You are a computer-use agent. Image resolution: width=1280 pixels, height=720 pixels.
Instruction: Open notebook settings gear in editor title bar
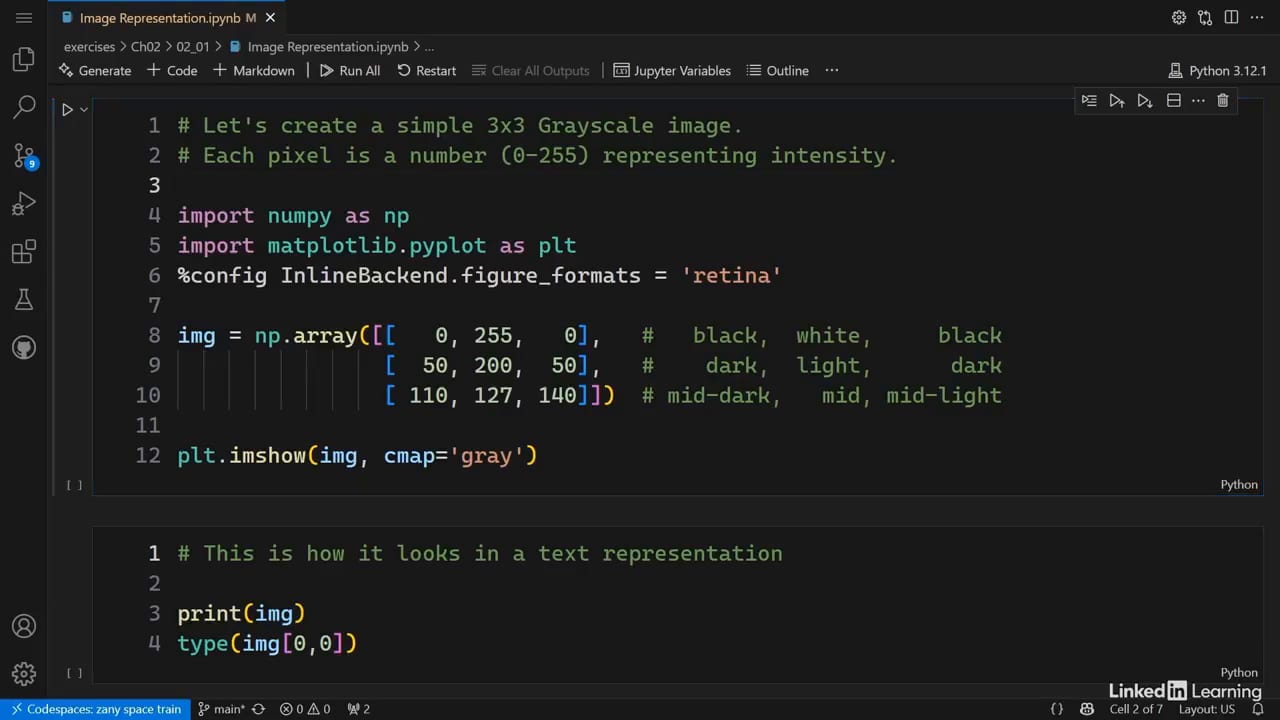1179,18
